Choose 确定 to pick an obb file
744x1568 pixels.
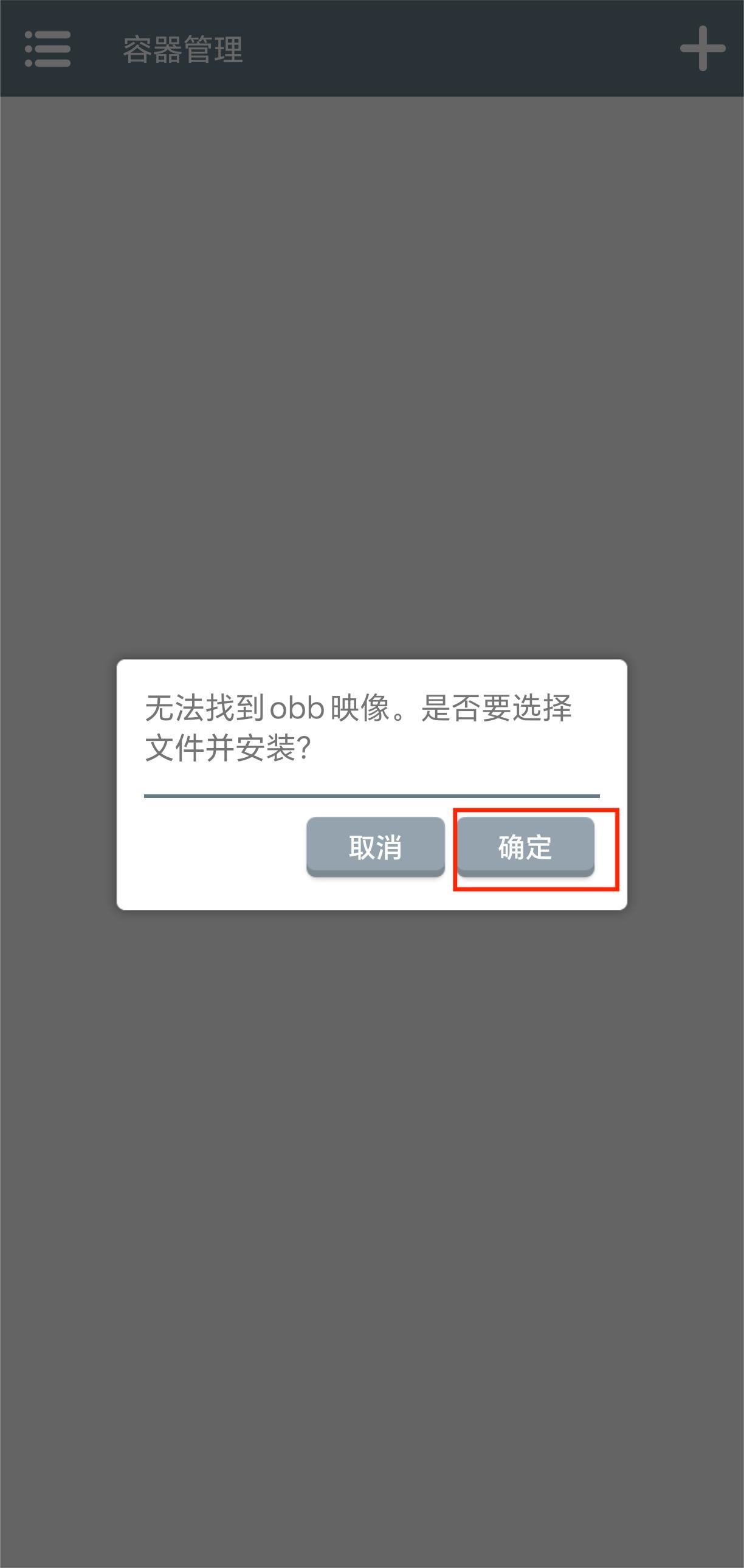point(525,847)
